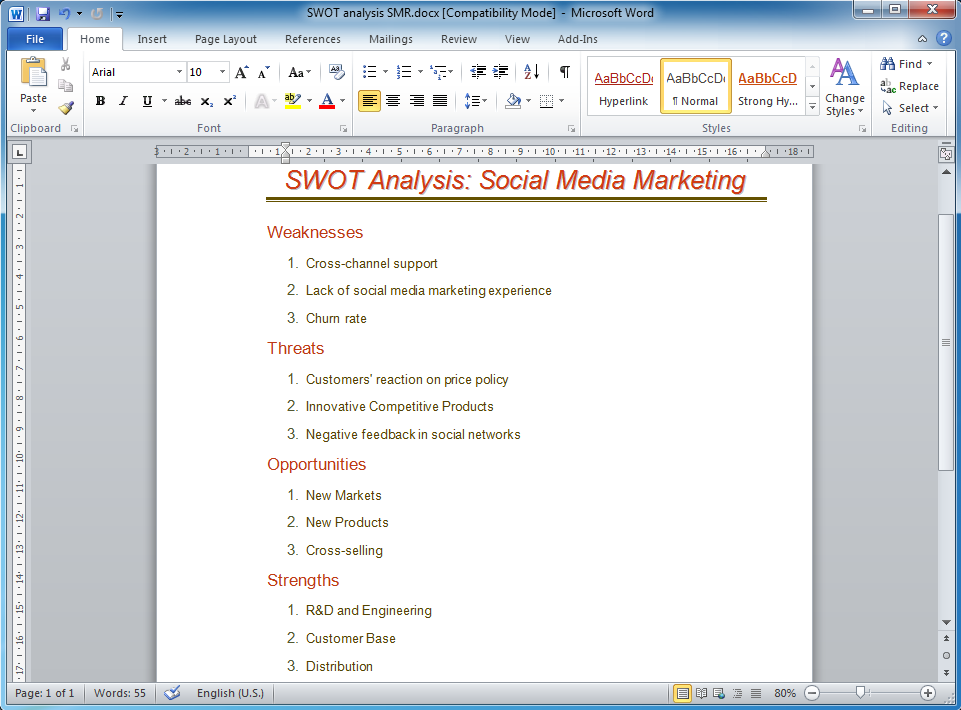Click the Select button in Editing group
Image resolution: width=961 pixels, height=710 pixels.
click(906, 108)
